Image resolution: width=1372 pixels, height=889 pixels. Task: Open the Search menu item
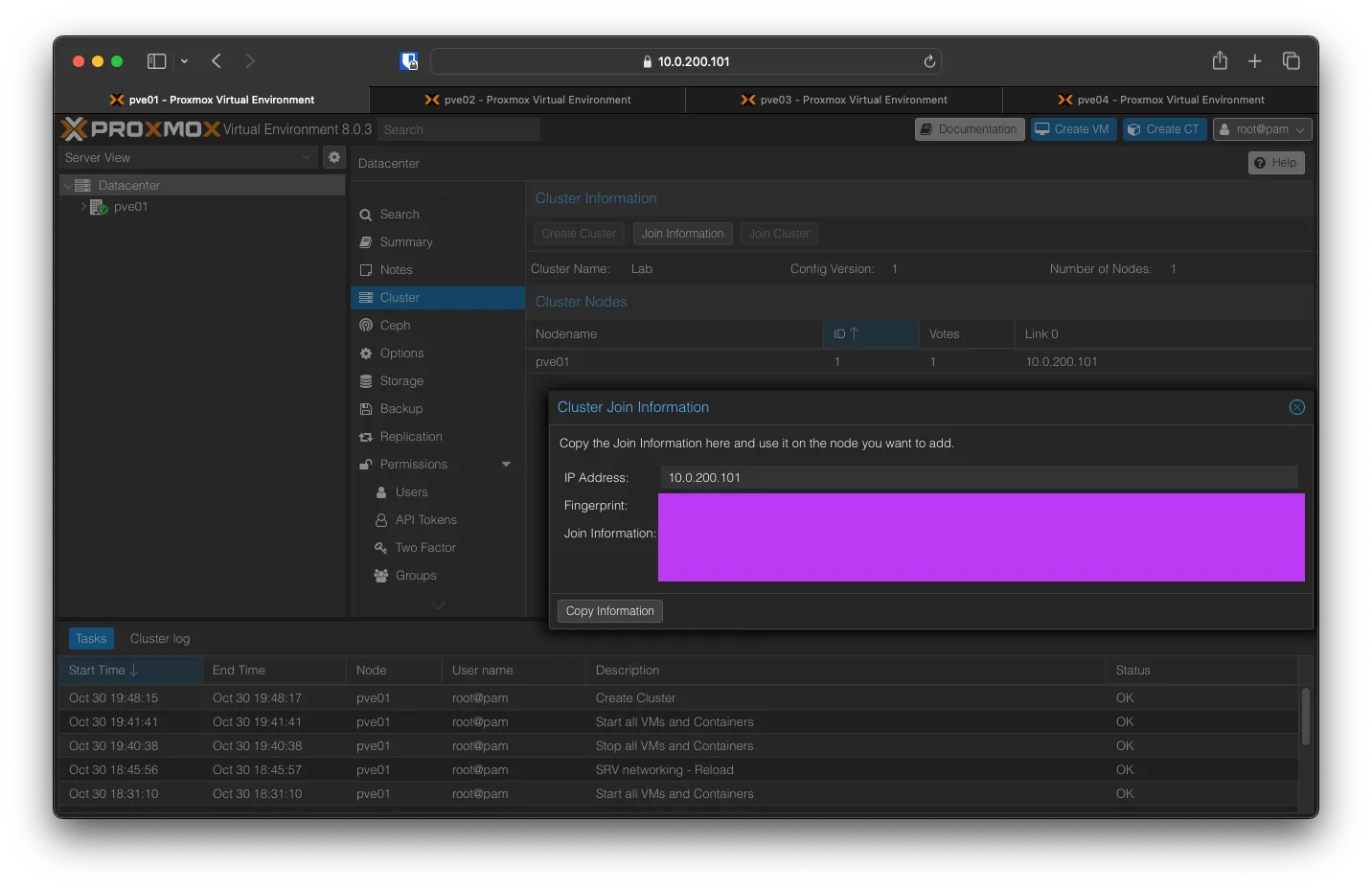click(438, 215)
